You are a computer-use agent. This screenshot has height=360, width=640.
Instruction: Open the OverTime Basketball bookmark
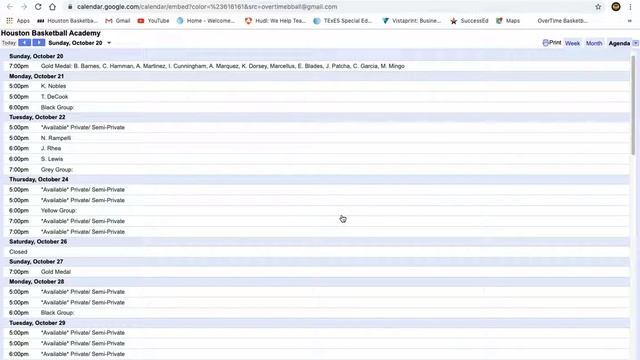click(562, 20)
